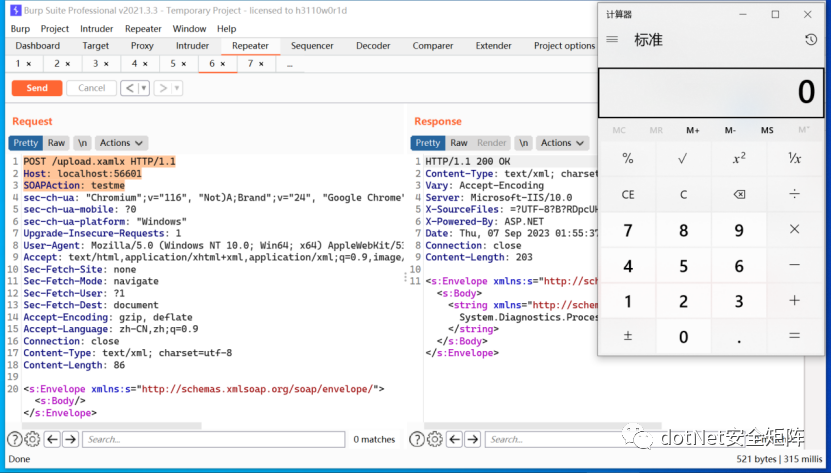Click calculator M+ memory button

[x=693, y=130]
